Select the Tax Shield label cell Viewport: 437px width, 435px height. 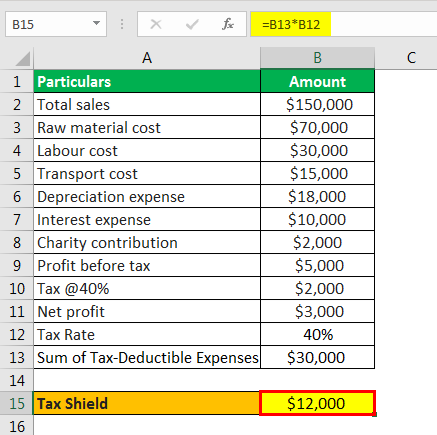(x=146, y=403)
